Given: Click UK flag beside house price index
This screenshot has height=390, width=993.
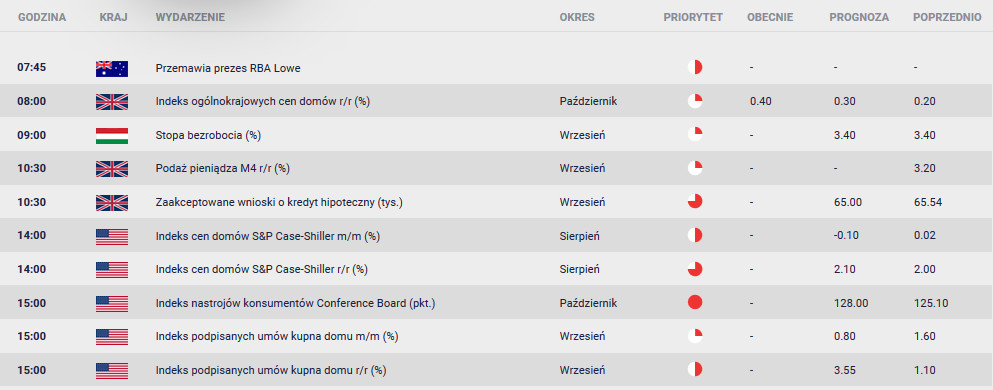Looking at the screenshot, I should [111, 102].
